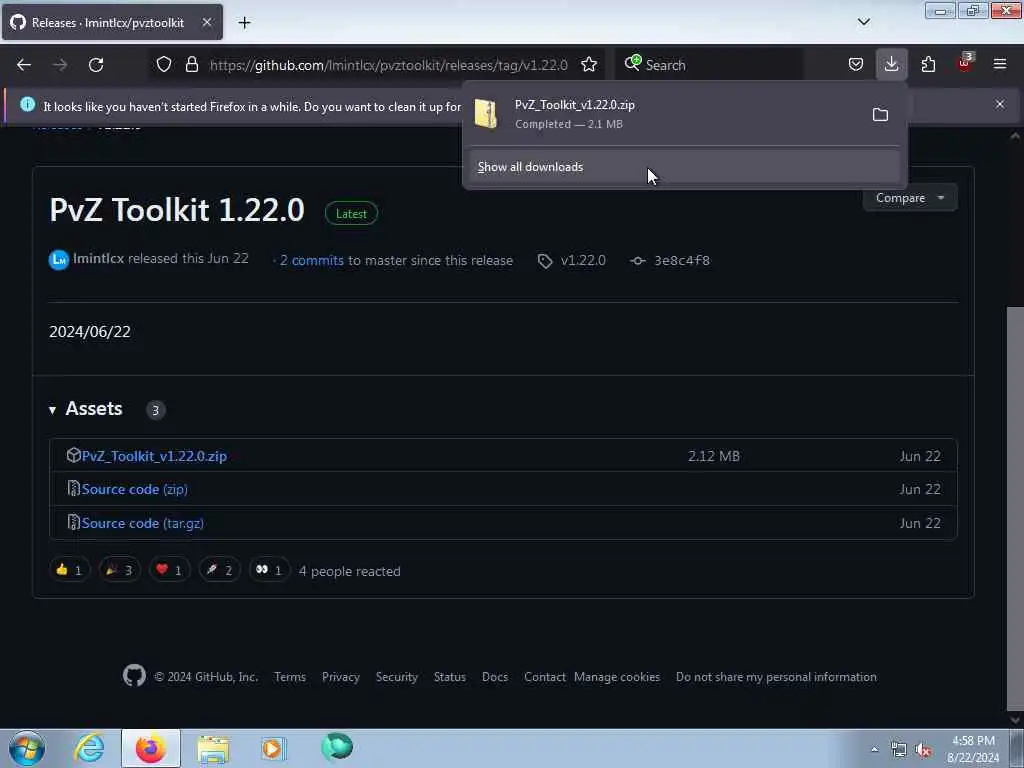Download Source code (tar.gz)

[142, 523]
